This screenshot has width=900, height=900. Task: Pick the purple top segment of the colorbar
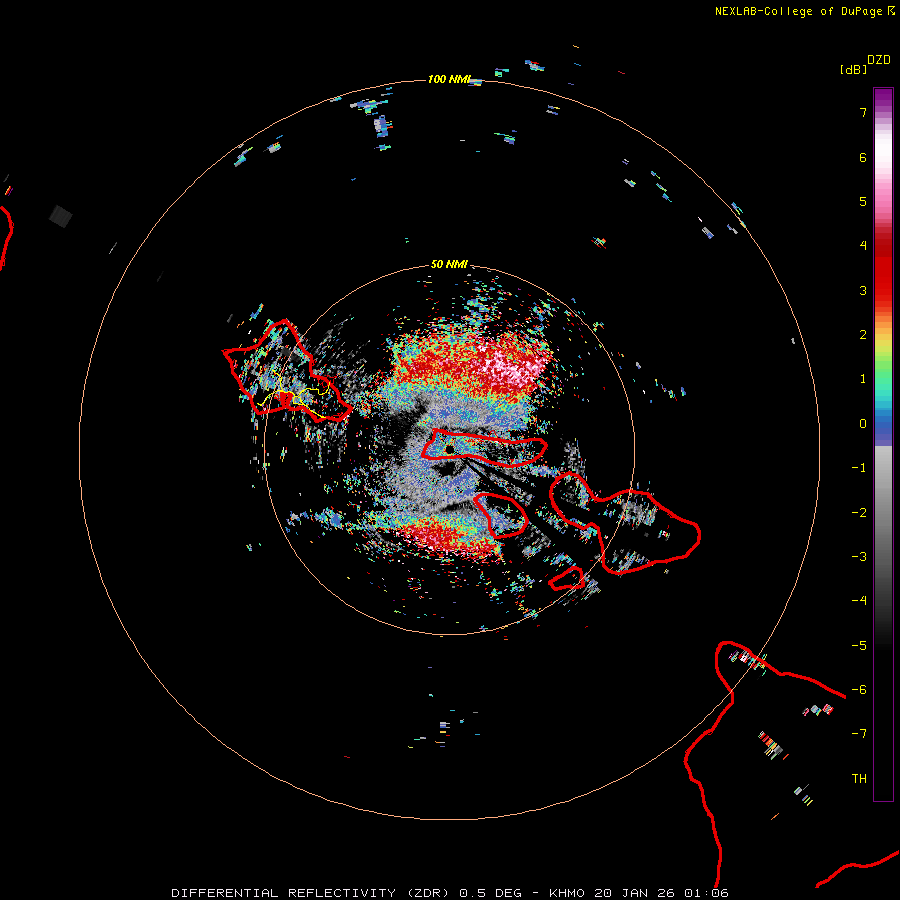click(883, 99)
